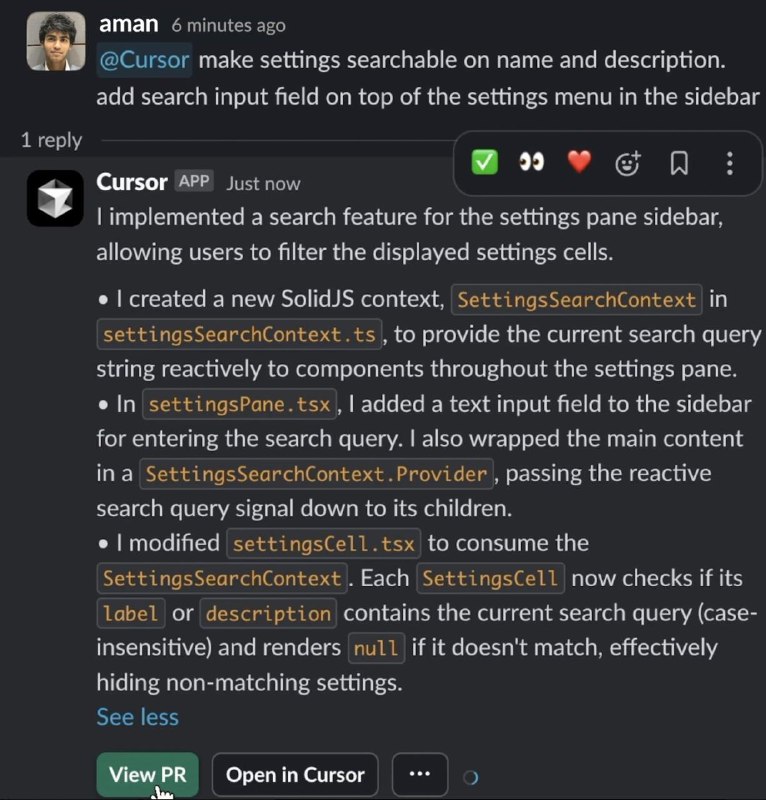766x800 pixels.
Task: React with the red heart emoji
Action: pyautogui.click(x=579, y=163)
